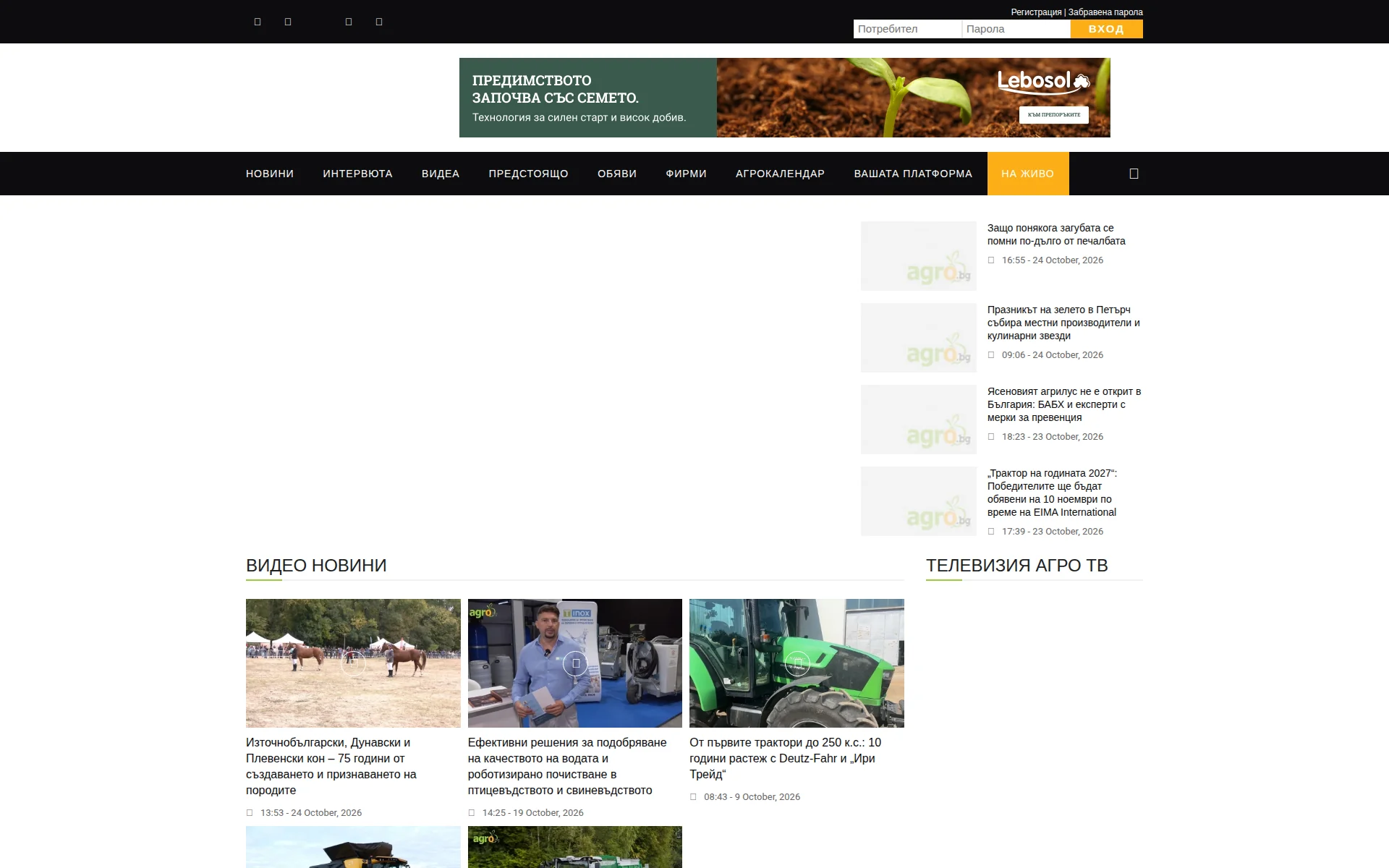Click date '16:55 - 24 October, 2026'
This screenshot has height=868, width=1389.
pyautogui.click(x=1053, y=260)
